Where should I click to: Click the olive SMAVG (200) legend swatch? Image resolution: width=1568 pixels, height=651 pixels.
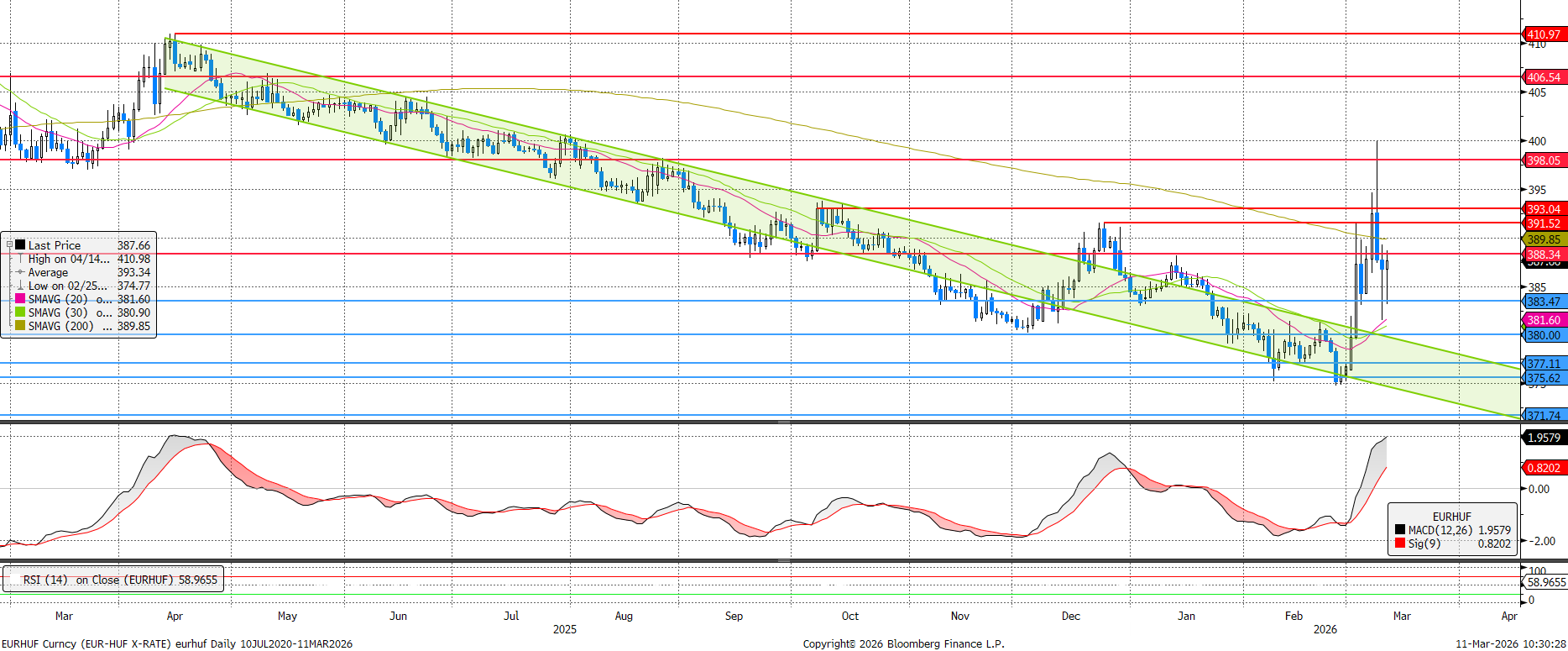pos(20,326)
